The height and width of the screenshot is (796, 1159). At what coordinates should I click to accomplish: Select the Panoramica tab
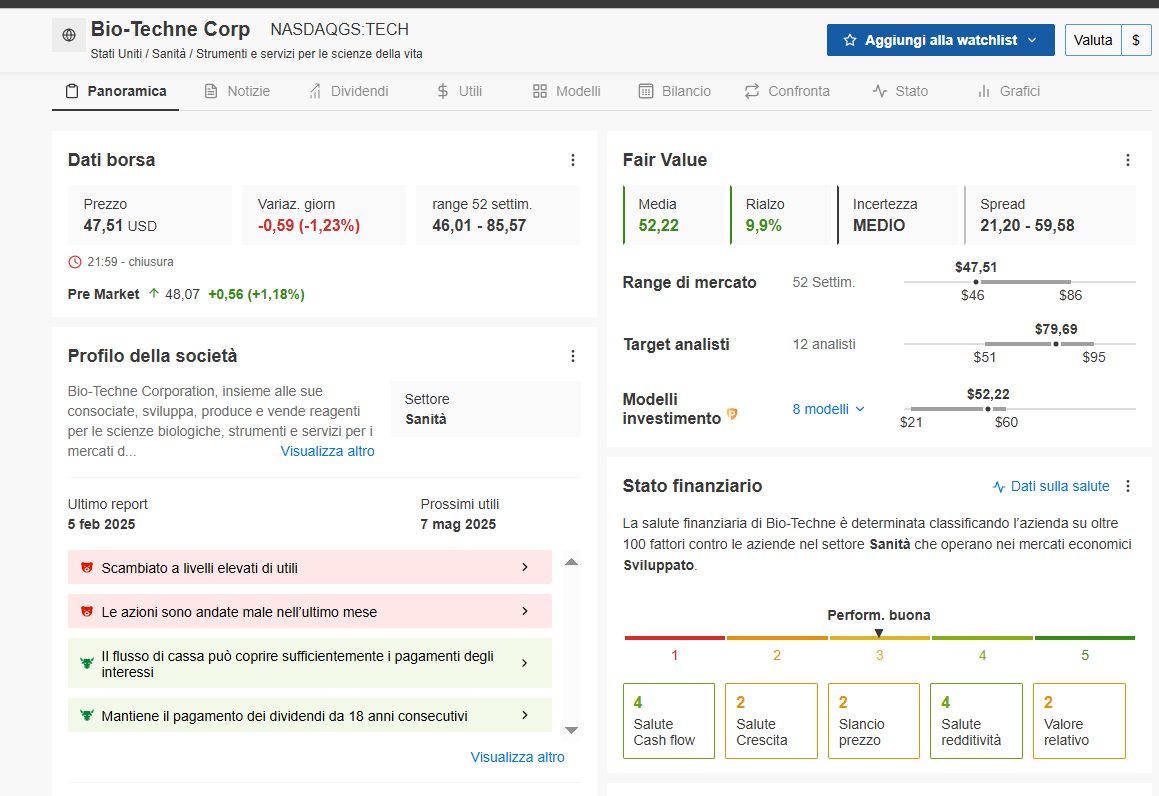115,92
